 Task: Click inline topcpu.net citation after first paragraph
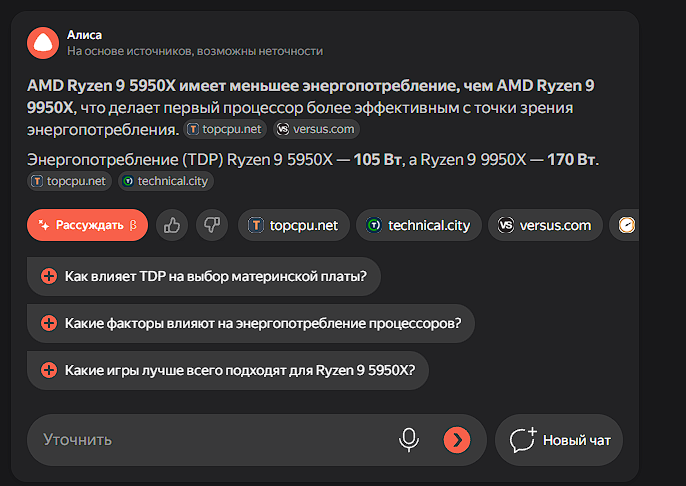225,129
